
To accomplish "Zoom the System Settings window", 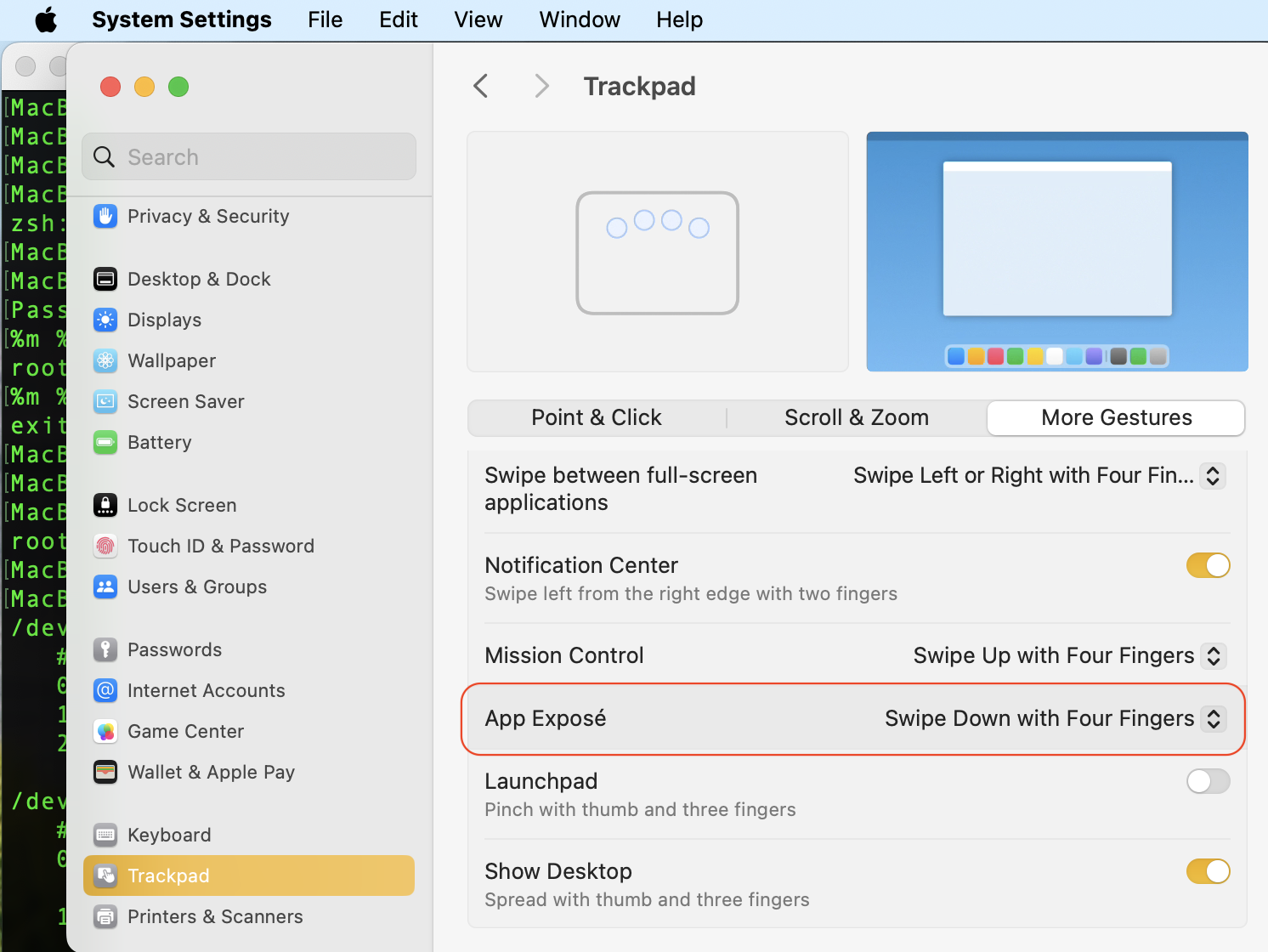I will (x=178, y=87).
